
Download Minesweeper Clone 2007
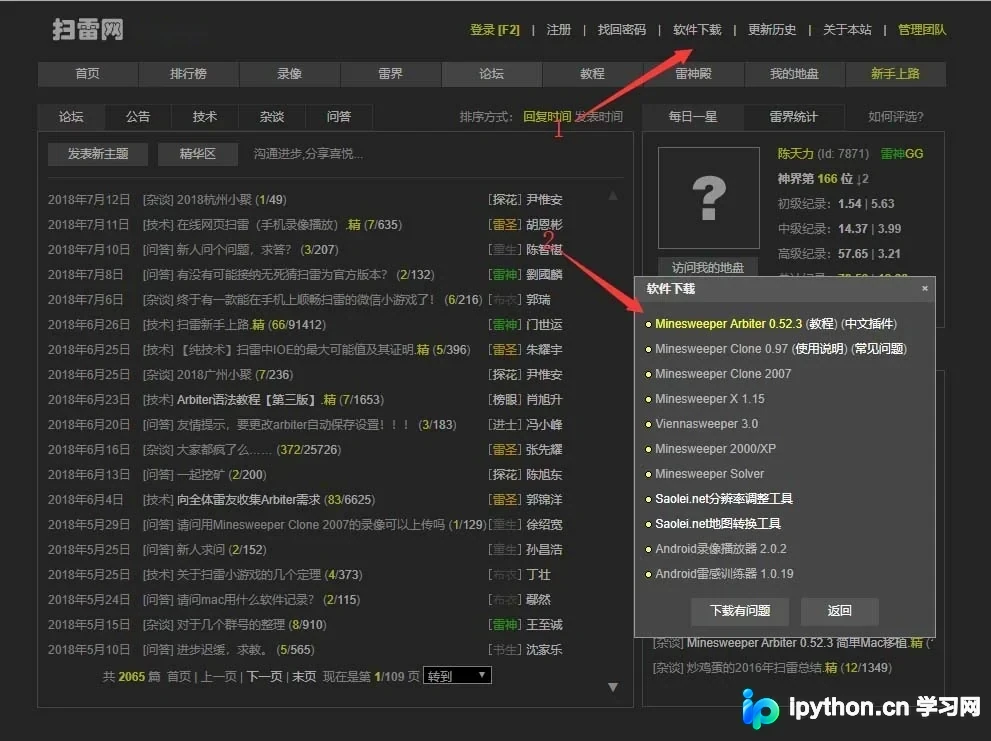click(x=723, y=374)
